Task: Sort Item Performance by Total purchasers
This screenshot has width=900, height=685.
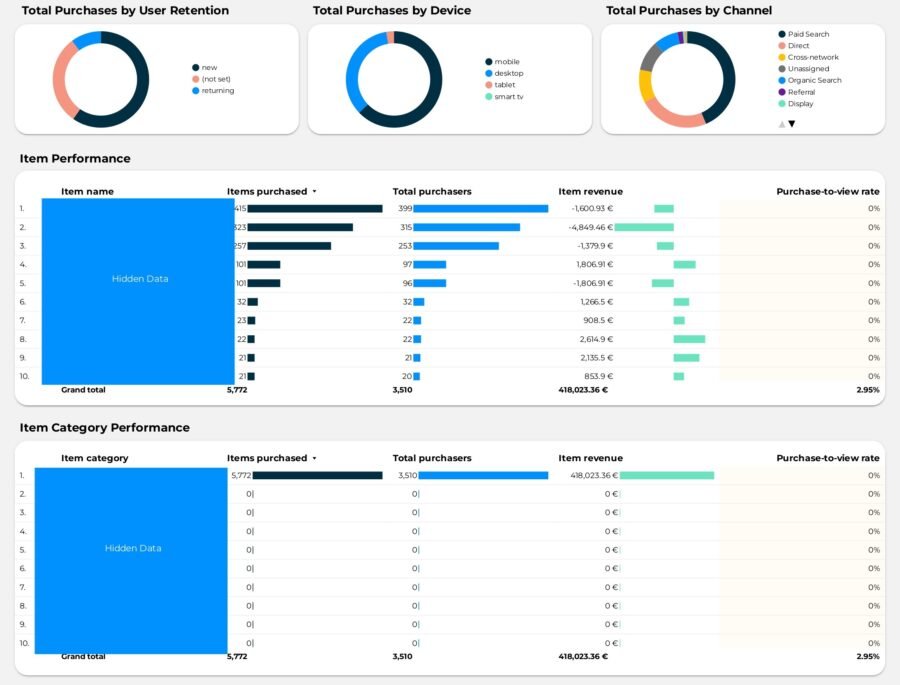Action: coord(432,192)
